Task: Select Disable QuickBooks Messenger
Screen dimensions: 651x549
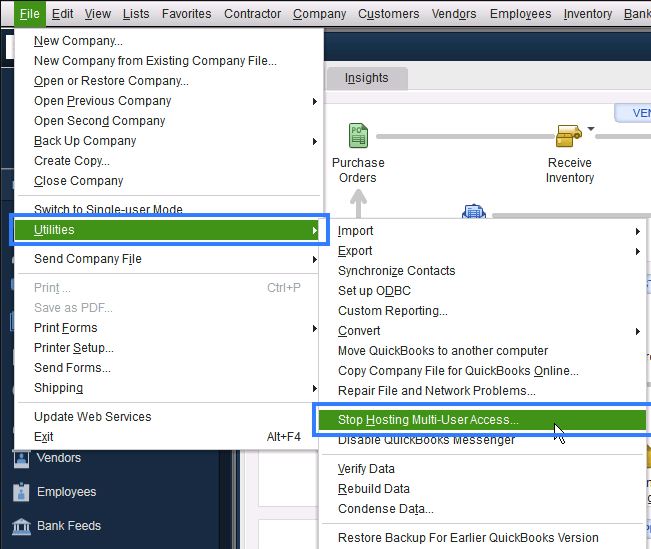Action: coord(482,440)
